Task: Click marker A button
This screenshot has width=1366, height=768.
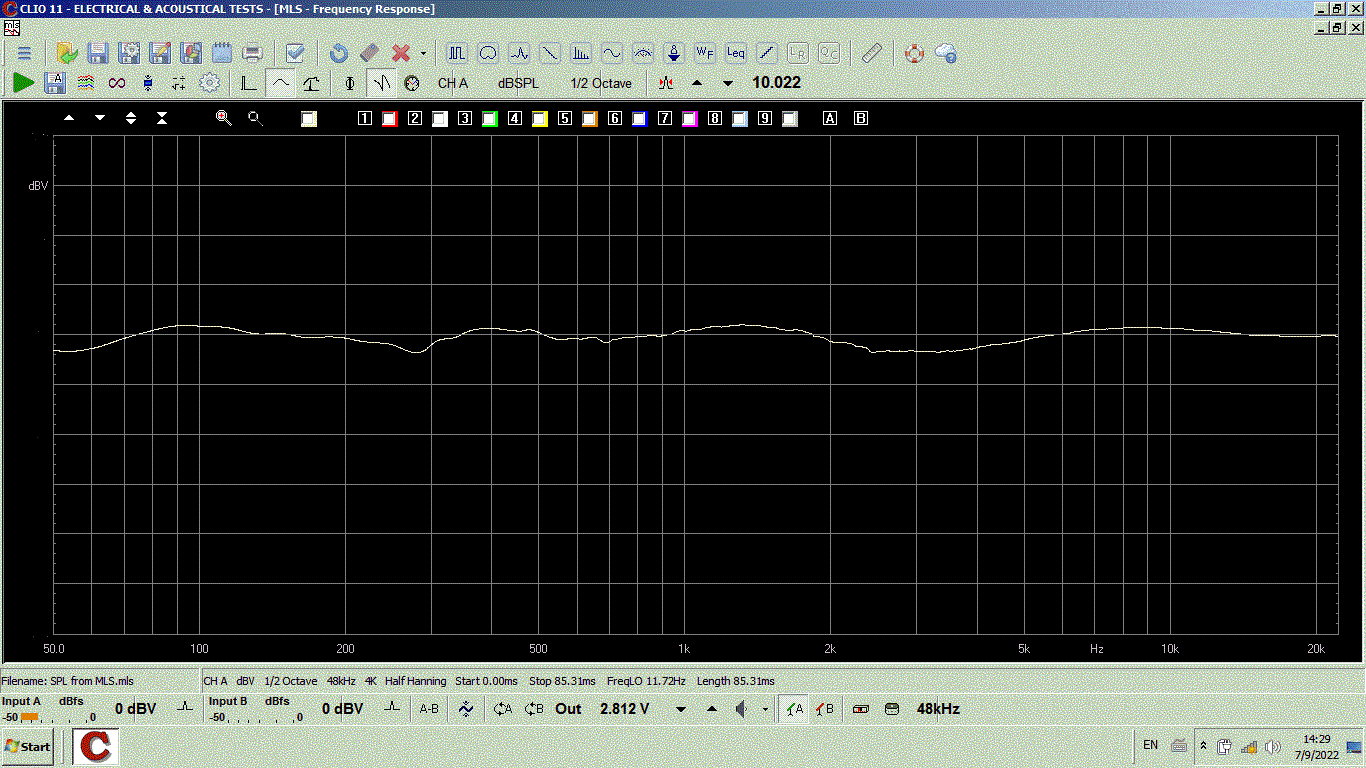Action: pyautogui.click(x=829, y=119)
